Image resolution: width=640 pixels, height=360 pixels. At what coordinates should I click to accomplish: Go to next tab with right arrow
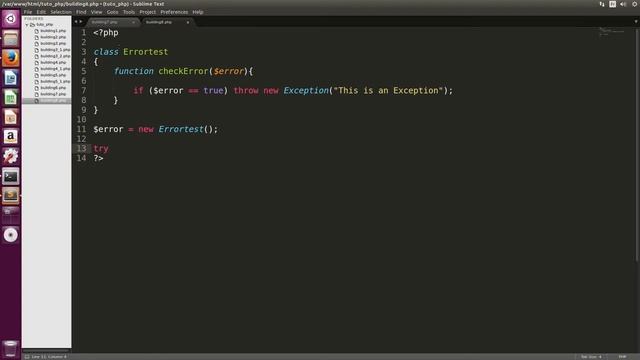point(80,22)
